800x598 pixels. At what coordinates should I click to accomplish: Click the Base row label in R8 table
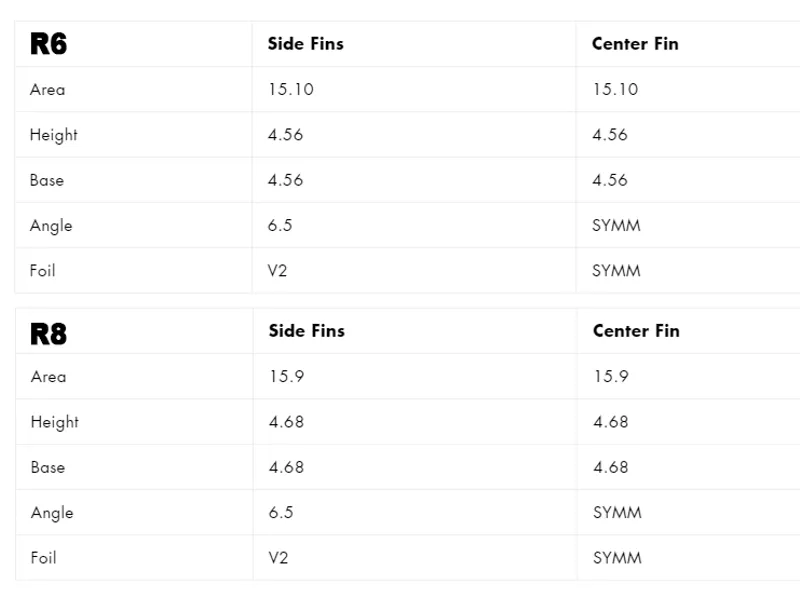(x=47, y=467)
